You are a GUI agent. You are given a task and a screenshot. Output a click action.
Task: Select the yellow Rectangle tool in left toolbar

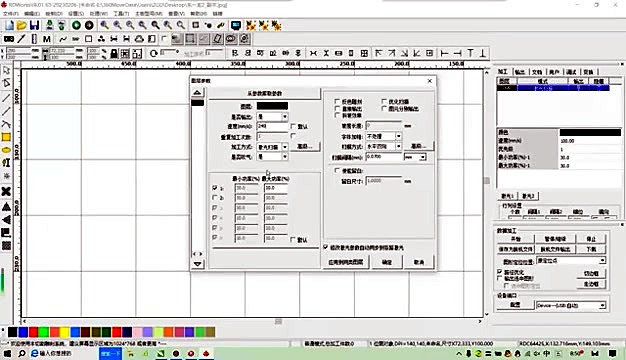(6, 137)
